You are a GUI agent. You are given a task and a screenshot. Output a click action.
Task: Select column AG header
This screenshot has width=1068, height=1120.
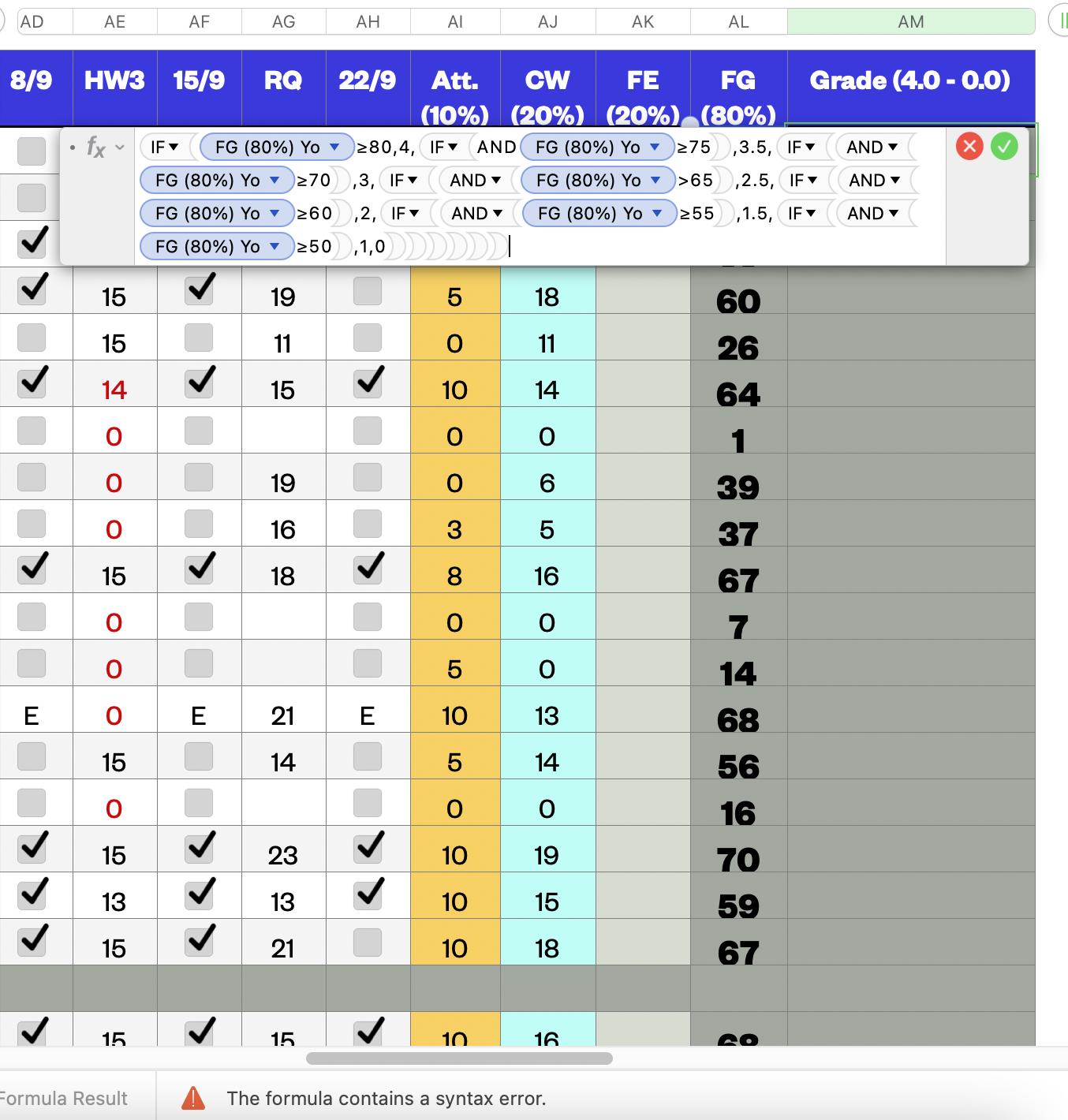click(284, 22)
